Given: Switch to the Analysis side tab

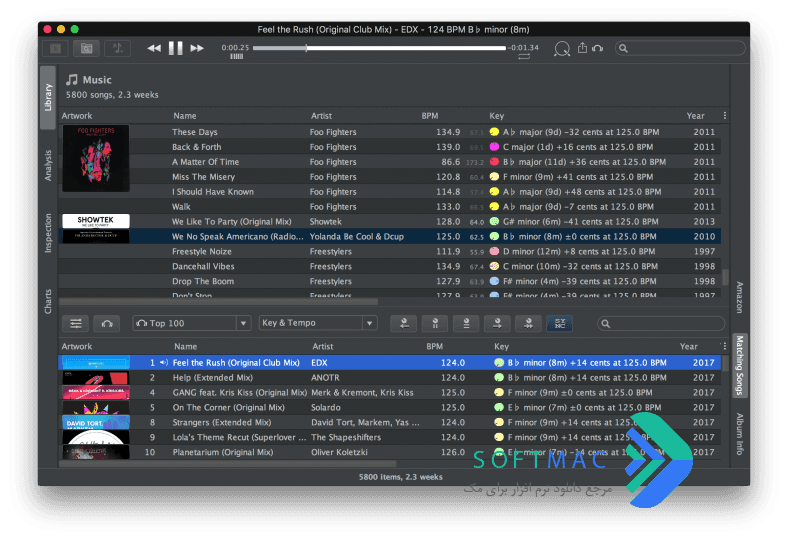Looking at the screenshot, I should 48,165.
